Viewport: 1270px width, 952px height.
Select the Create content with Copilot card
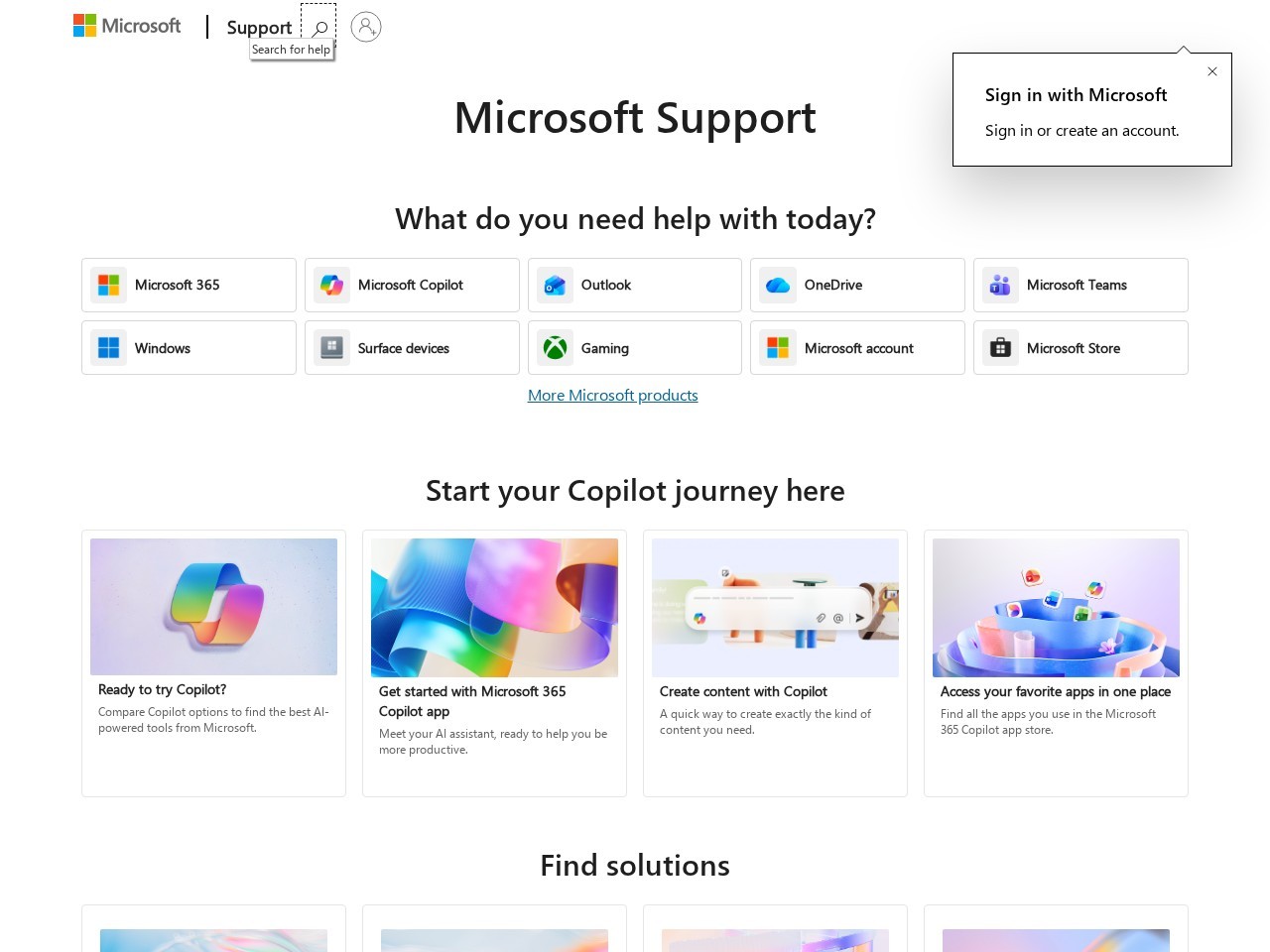pos(775,663)
